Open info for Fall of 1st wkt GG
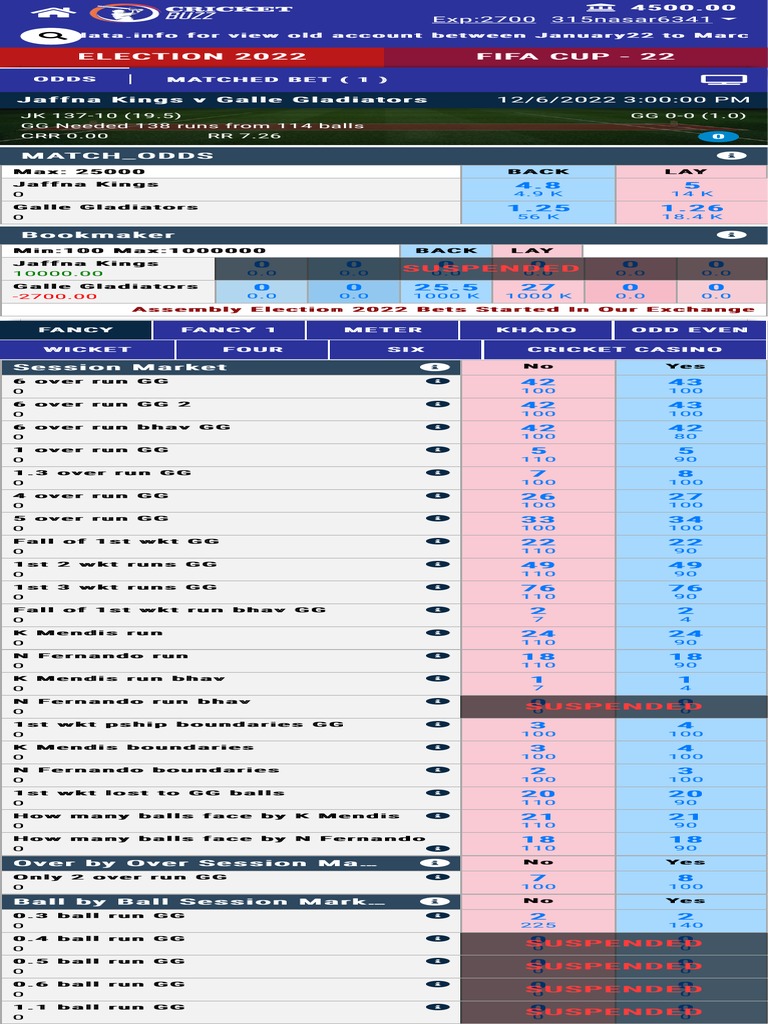Image resolution: width=768 pixels, height=1024 pixels. point(438,541)
